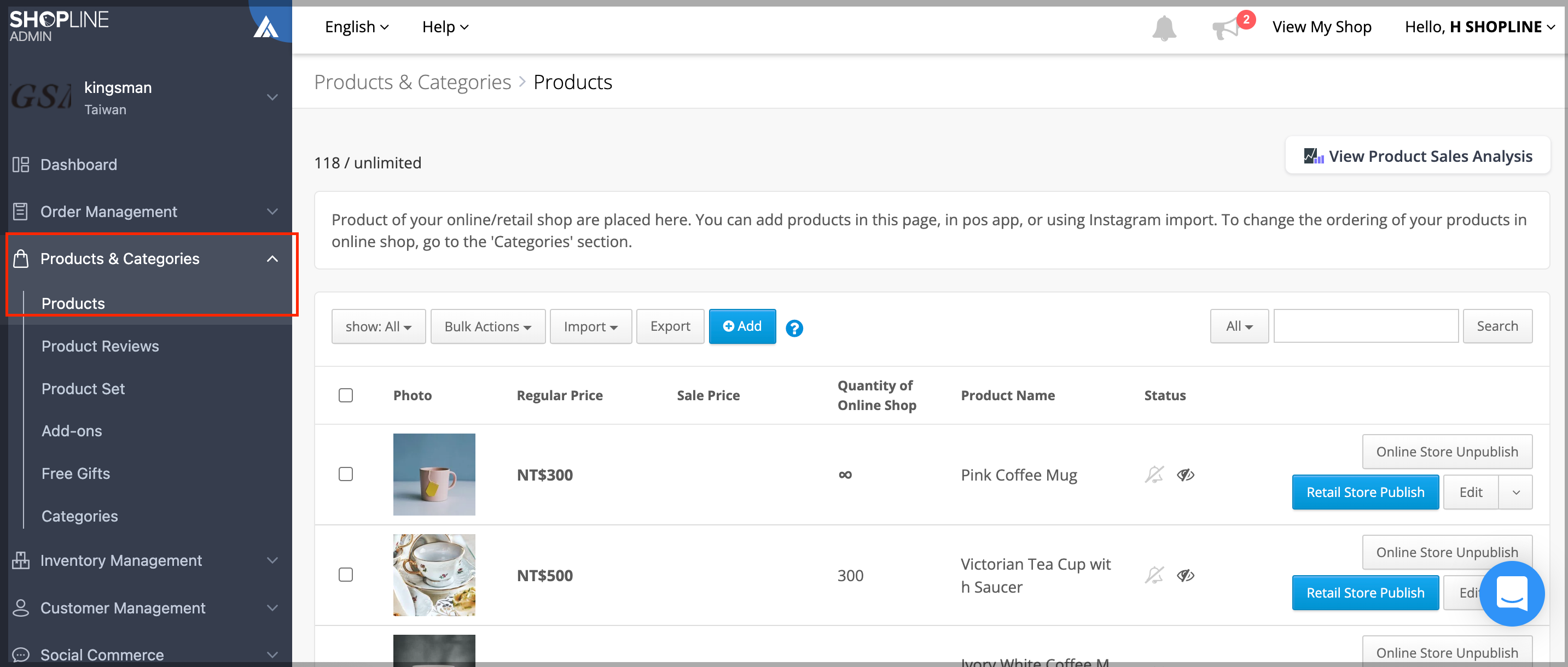1568x667 pixels.
Task: Click the Inventory Management icon
Action: coord(21,560)
